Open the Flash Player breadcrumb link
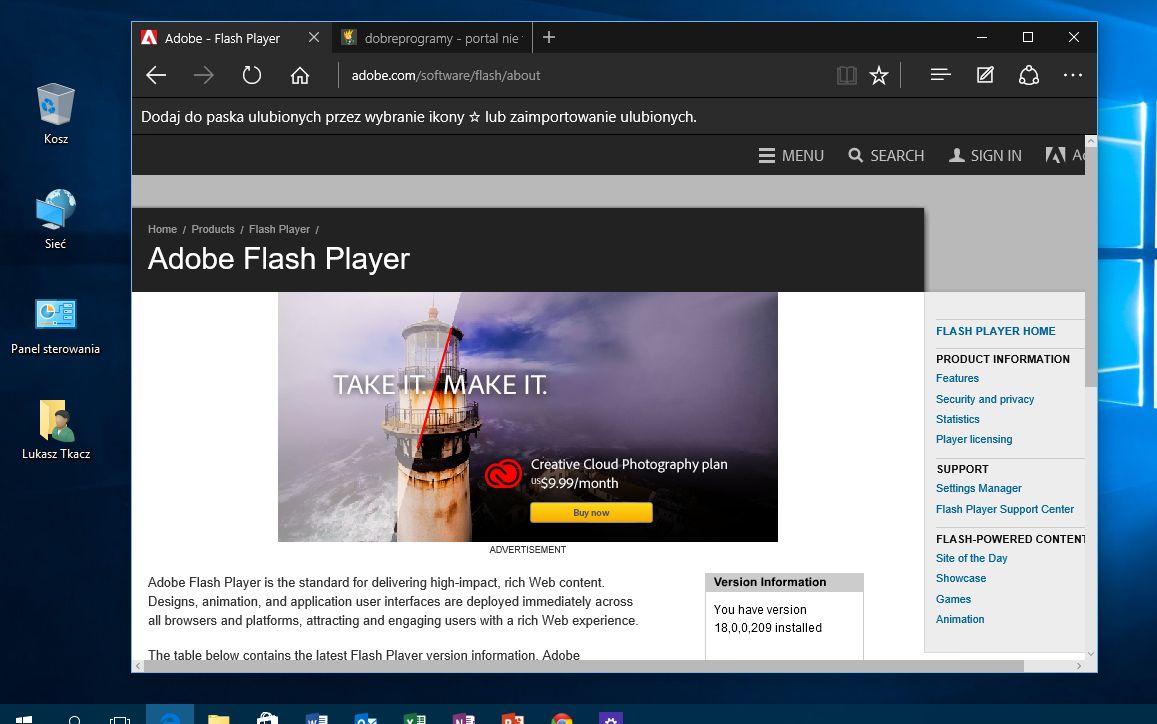This screenshot has width=1157, height=724. [x=279, y=230]
